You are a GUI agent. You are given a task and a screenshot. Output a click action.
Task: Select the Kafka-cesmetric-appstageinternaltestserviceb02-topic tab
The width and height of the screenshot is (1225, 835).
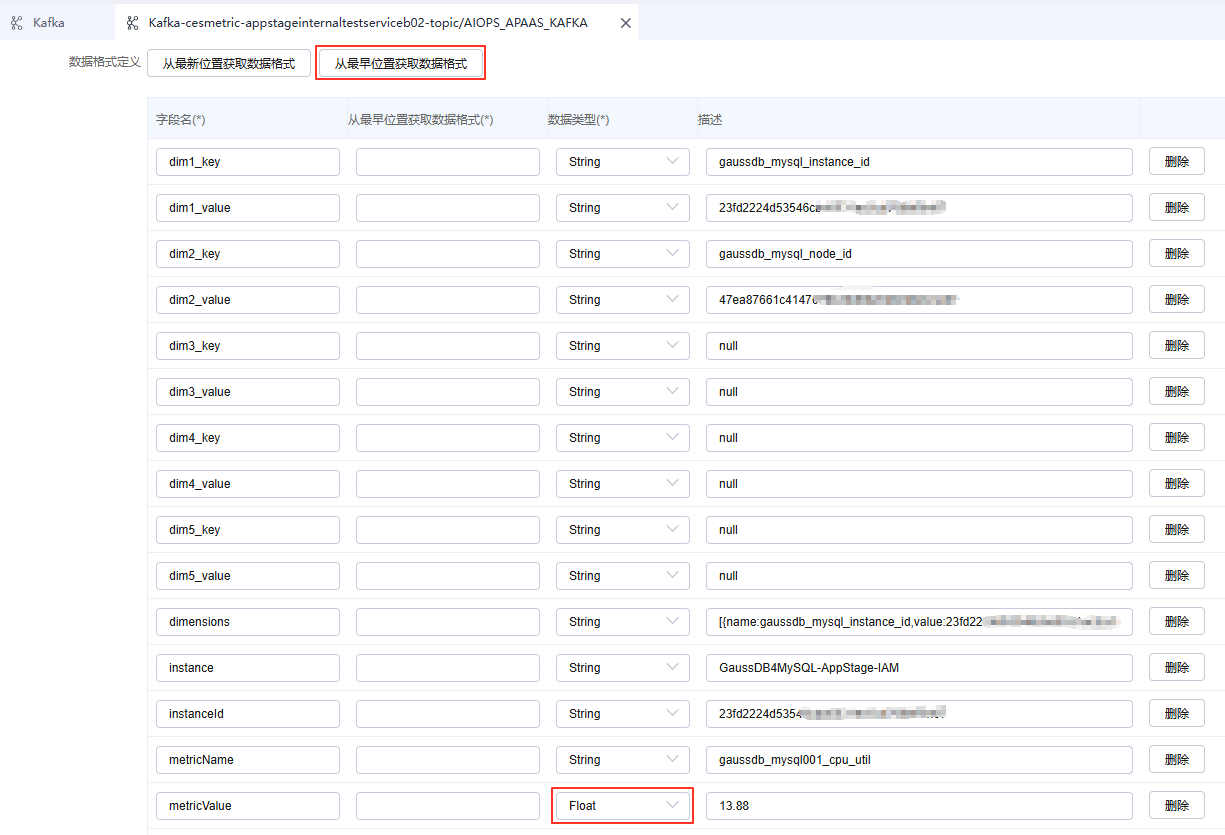click(367, 22)
